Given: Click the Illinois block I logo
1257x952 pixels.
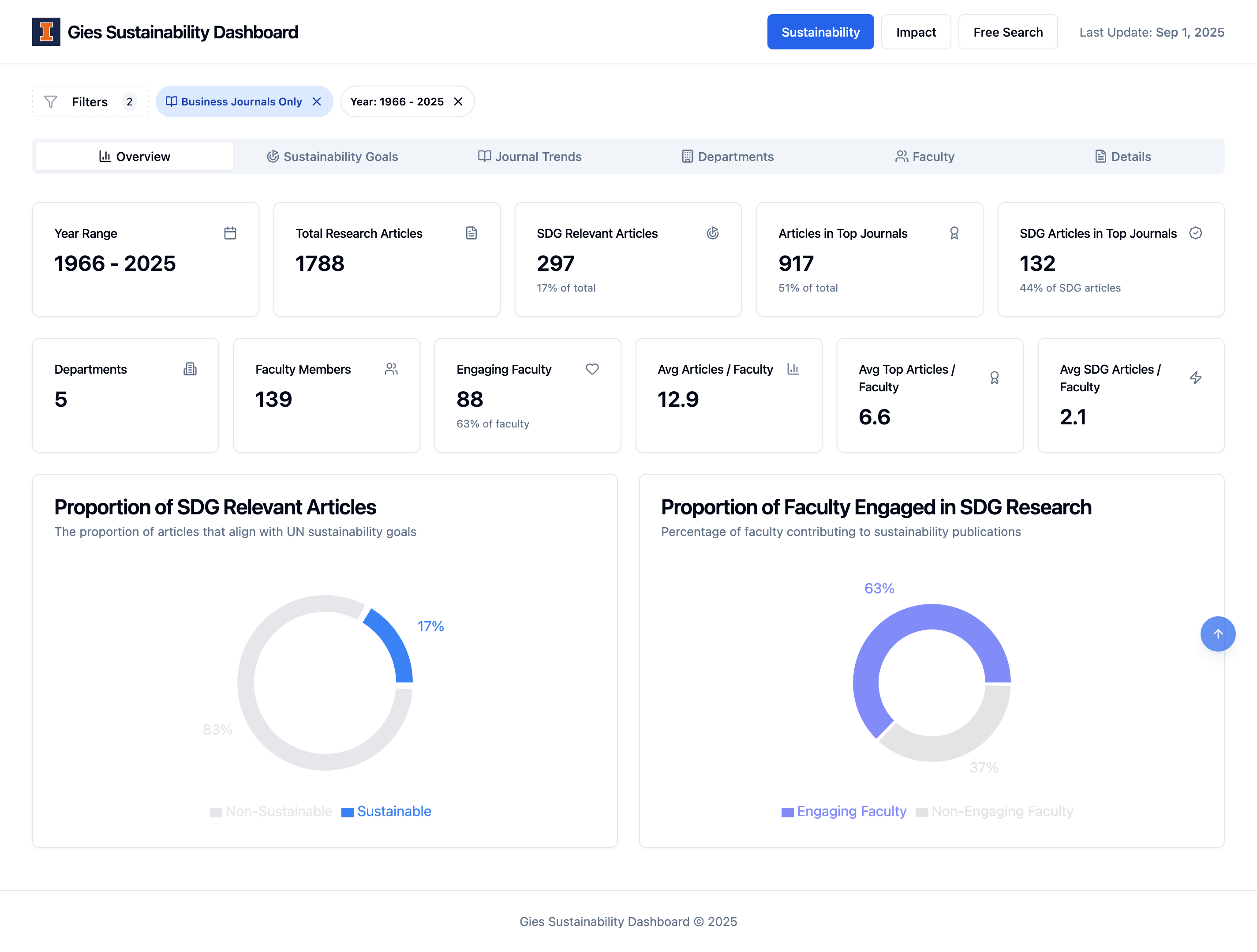Looking at the screenshot, I should click(x=46, y=32).
